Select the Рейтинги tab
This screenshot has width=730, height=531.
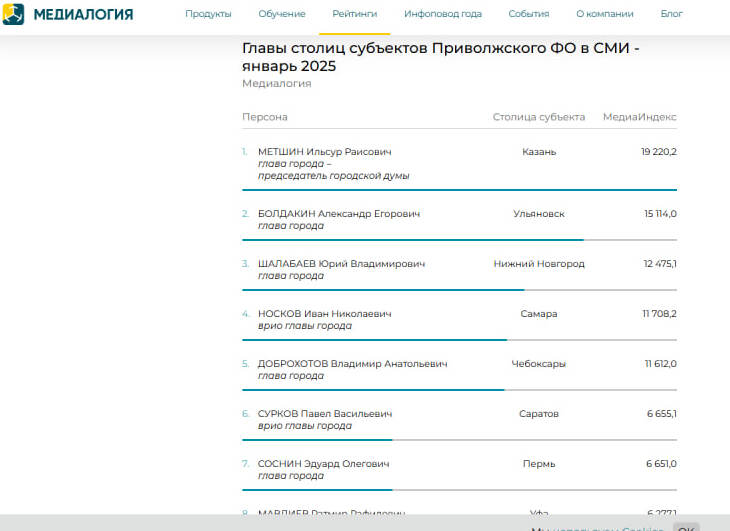click(355, 14)
